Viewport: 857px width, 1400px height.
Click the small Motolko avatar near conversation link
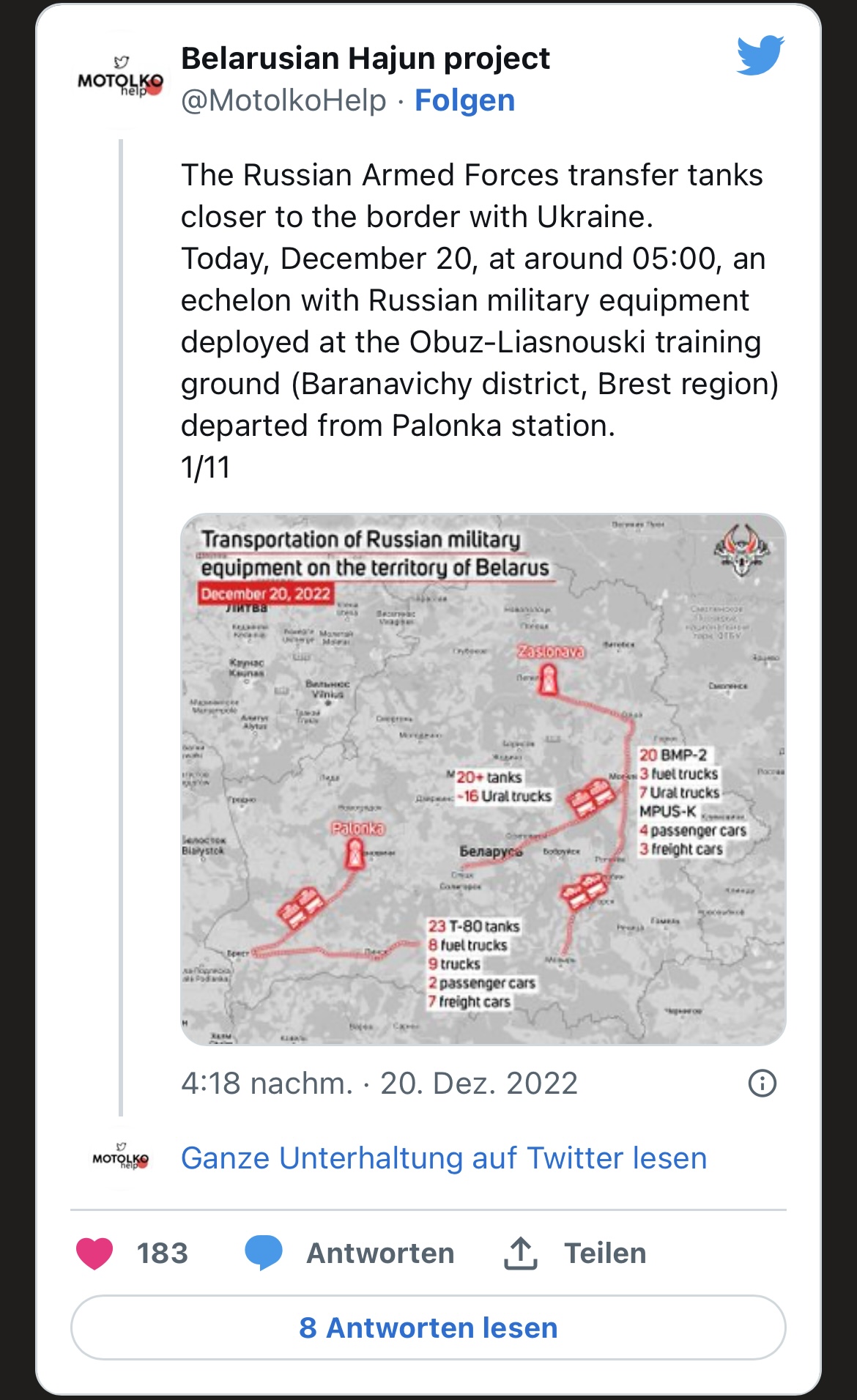click(120, 1158)
